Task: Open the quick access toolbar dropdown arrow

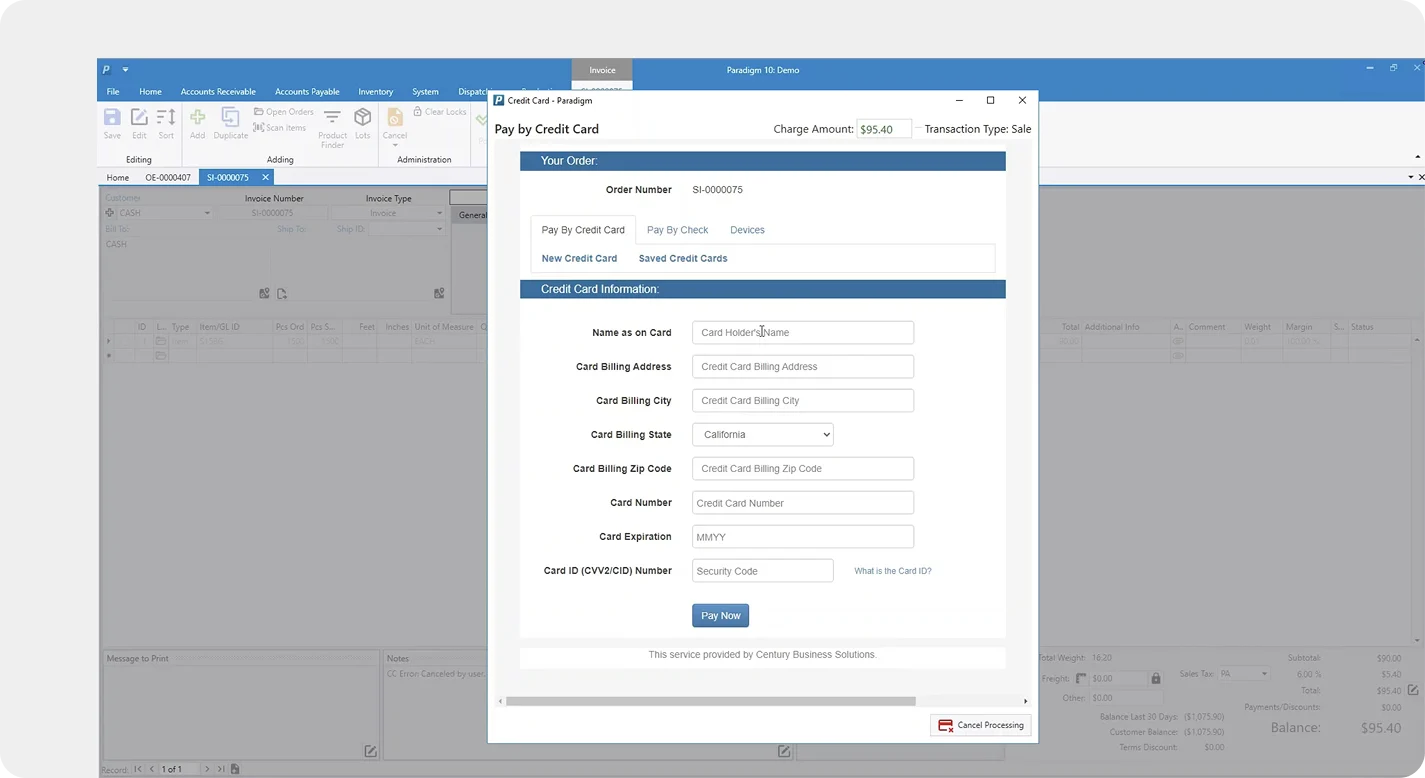Action: [125, 70]
